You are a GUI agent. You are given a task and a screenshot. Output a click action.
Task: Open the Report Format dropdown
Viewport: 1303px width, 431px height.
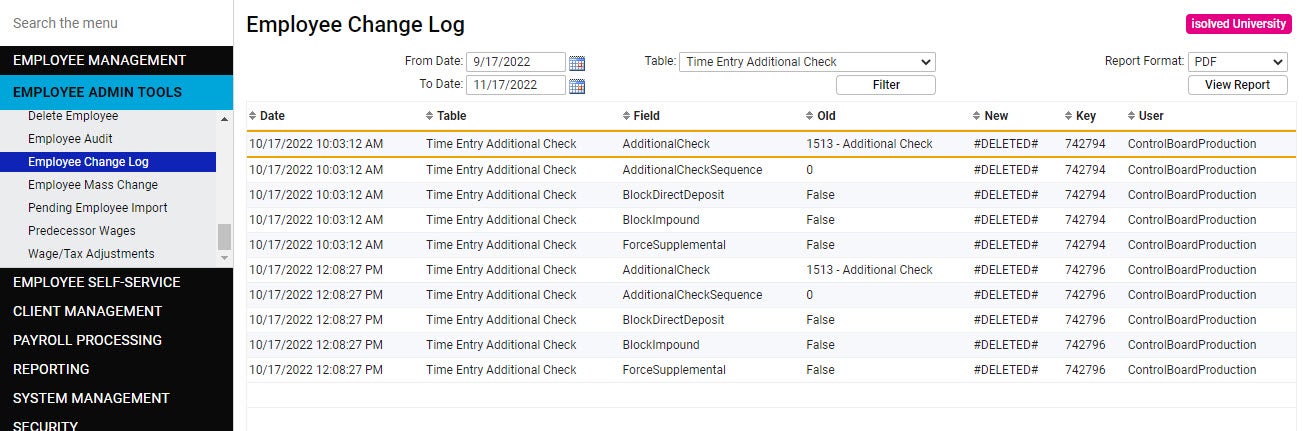click(1238, 62)
